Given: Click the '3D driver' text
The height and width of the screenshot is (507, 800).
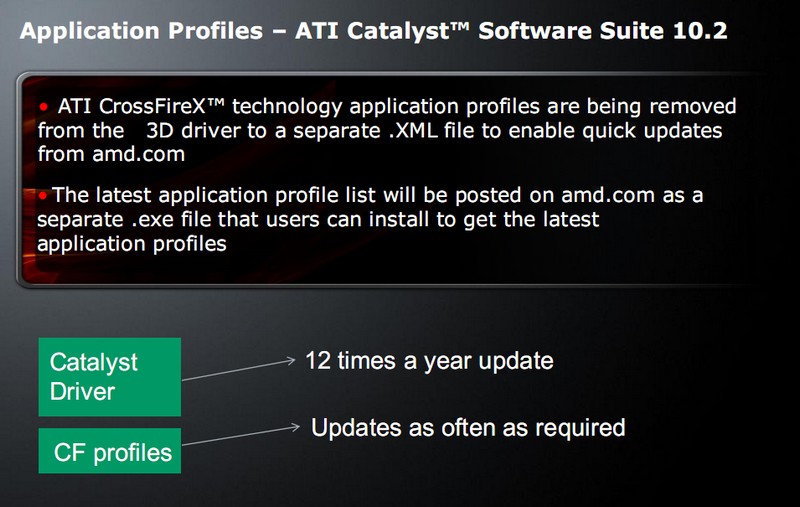Looking at the screenshot, I should (x=193, y=131).
